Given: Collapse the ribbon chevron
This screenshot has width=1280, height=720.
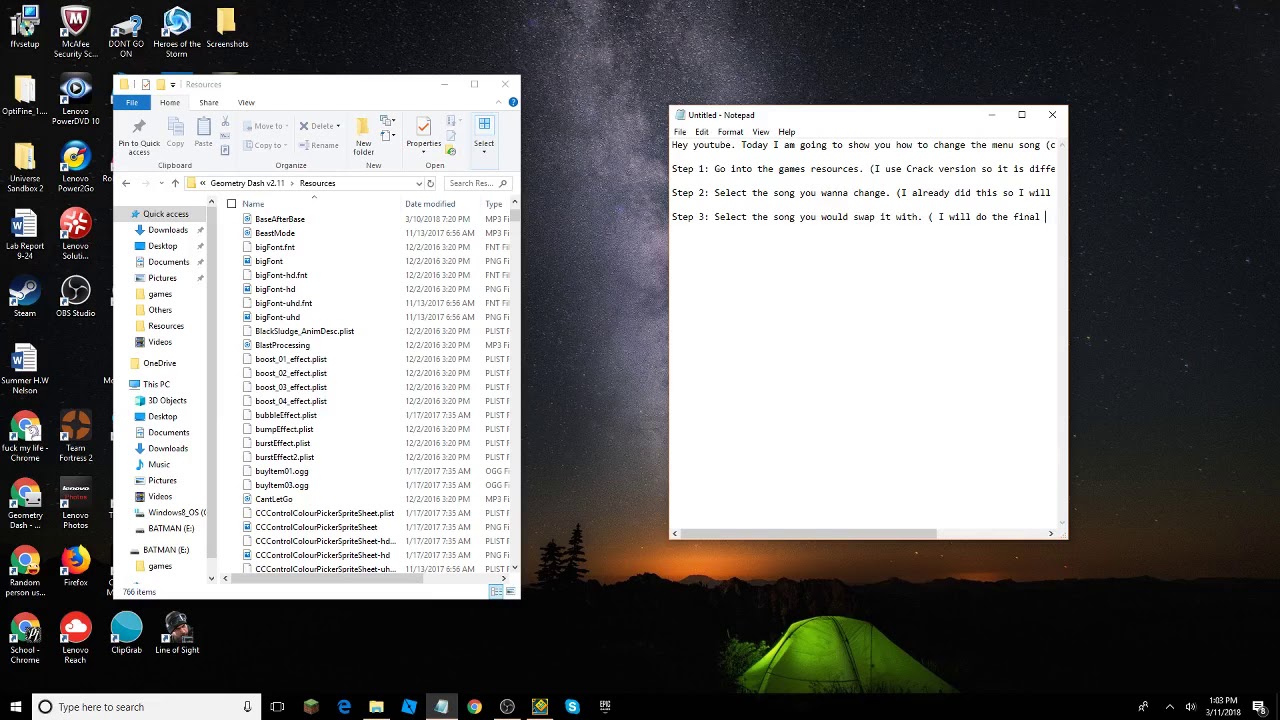Looking at the screenshot, I should coord(499,102).
